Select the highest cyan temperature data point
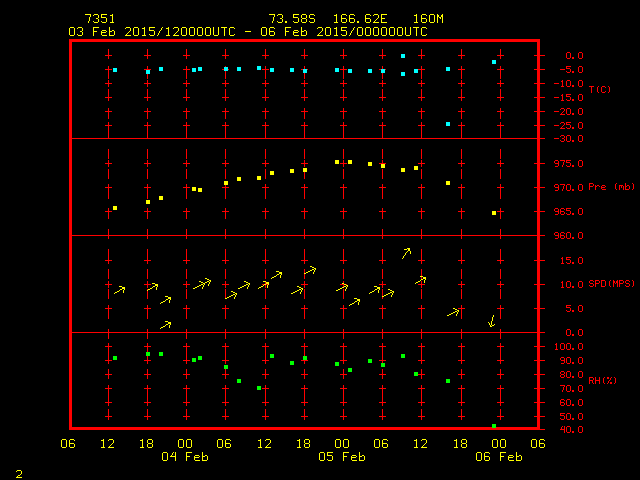This screenshot has height=480, width=640. [403, 56]
